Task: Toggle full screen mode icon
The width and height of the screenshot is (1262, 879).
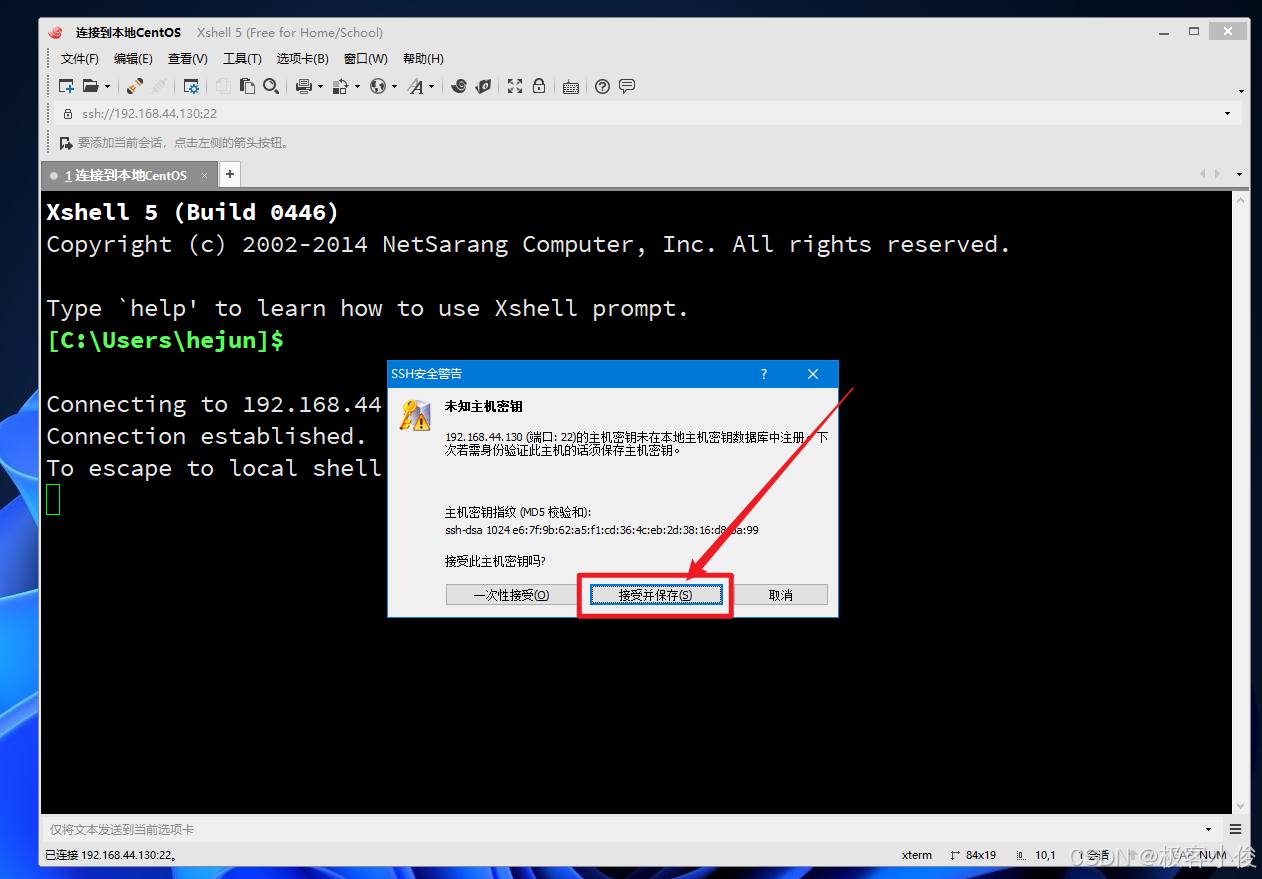Action: [515, 87]
